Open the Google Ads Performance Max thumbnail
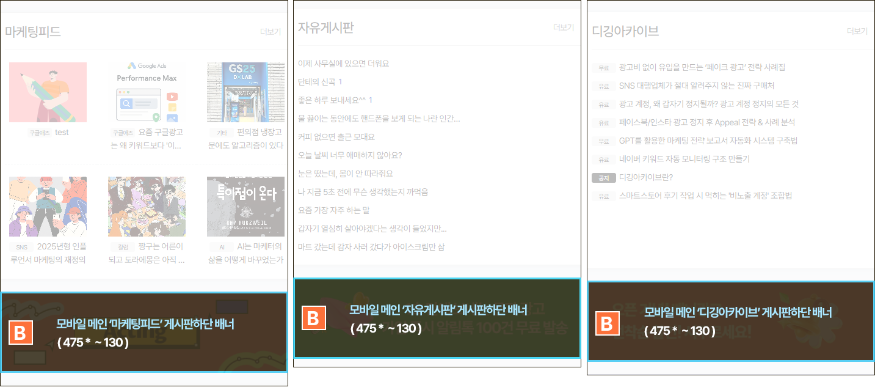 coord(147,92)
